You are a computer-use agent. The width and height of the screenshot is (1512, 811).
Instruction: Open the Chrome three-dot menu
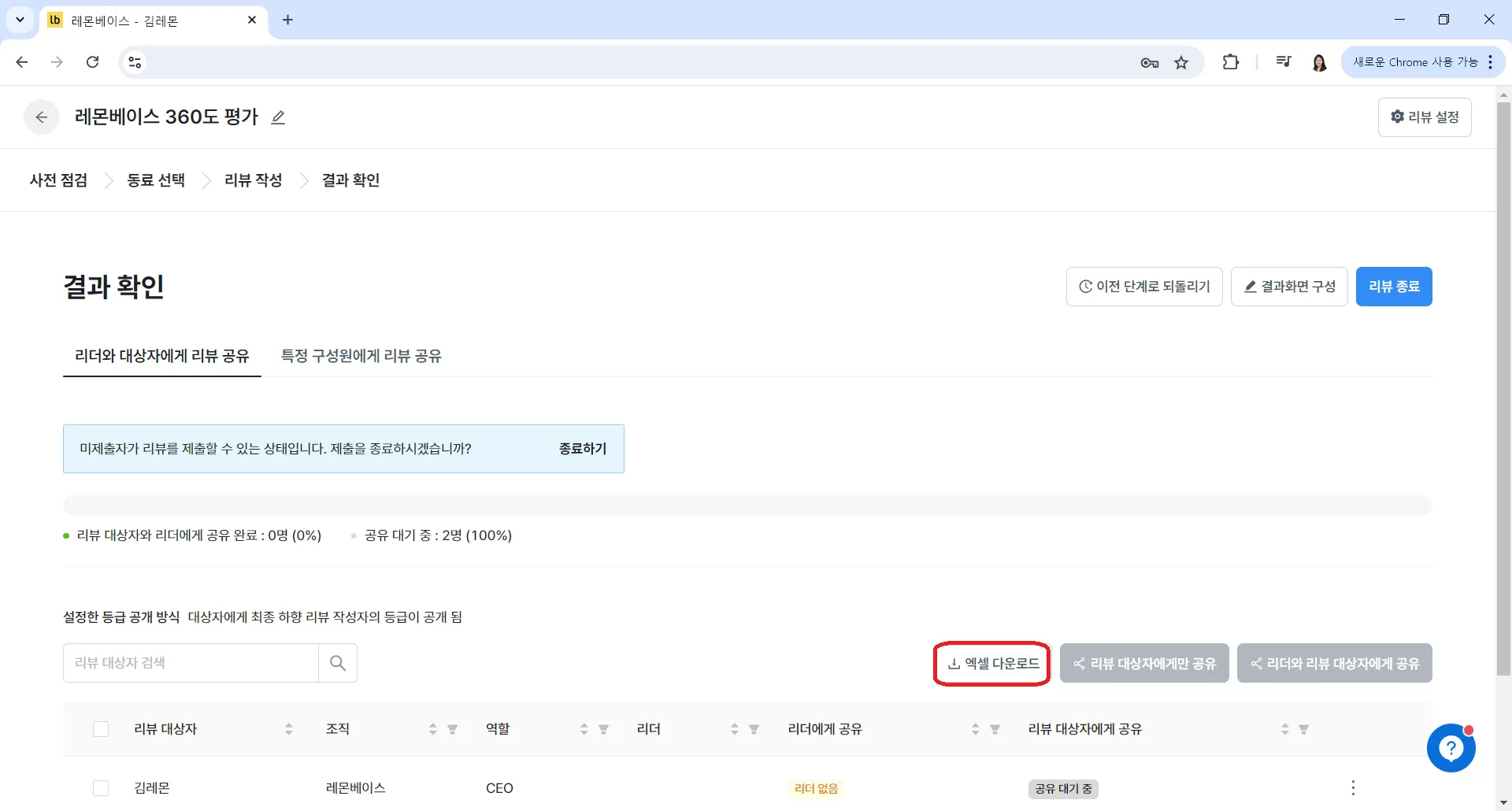(x=1491, y=62)
